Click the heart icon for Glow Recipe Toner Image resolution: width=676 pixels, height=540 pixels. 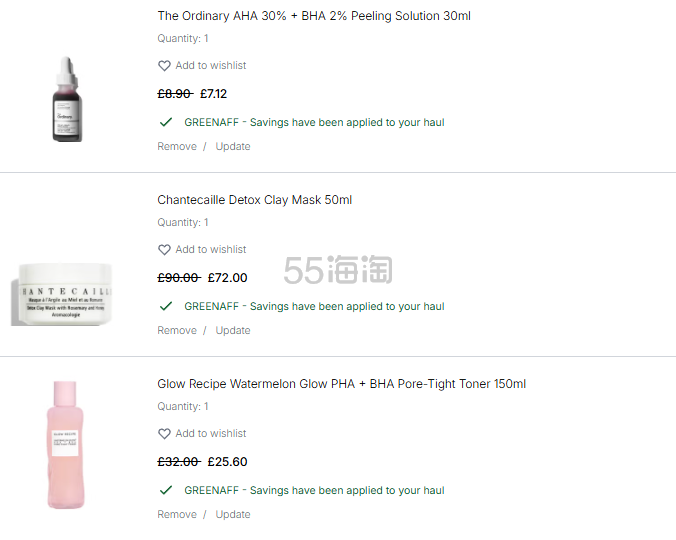(x=164, y=434)
